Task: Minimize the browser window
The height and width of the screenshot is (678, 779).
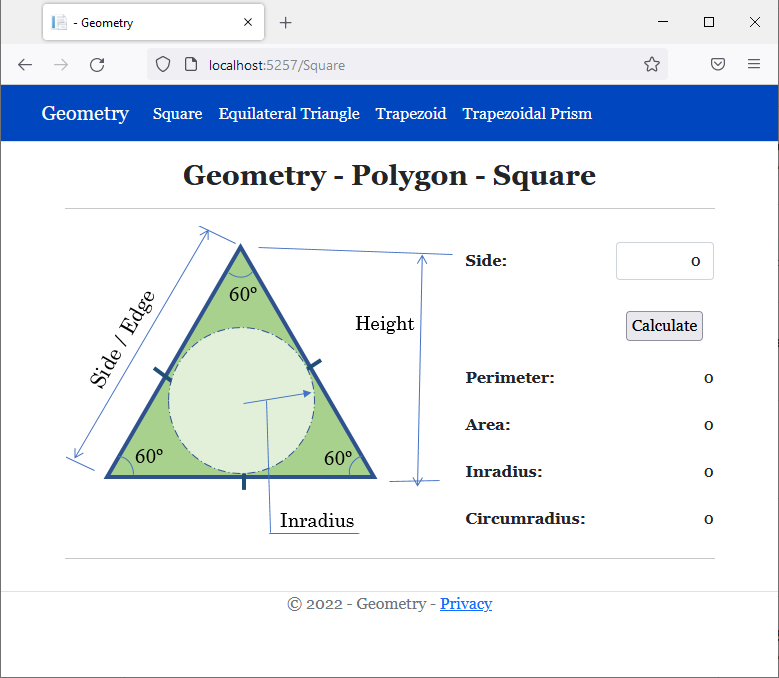Action: click(663, 22)
